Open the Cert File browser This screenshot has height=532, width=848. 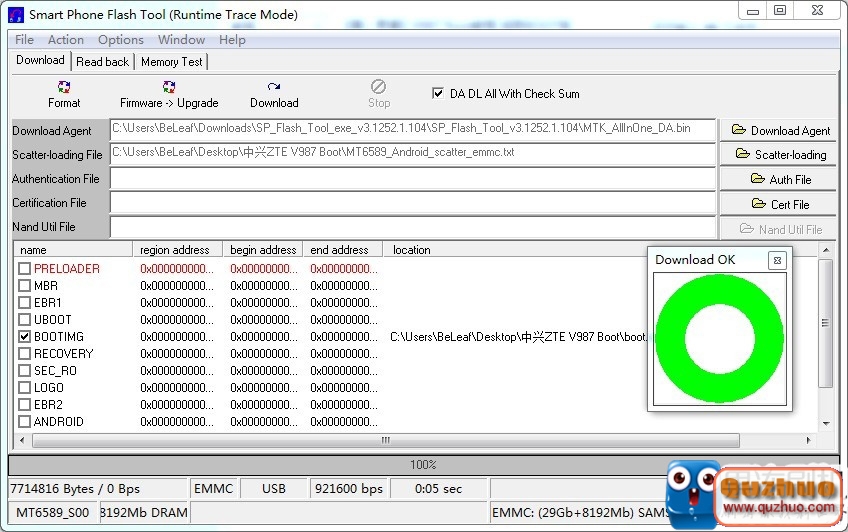[779, 204]
